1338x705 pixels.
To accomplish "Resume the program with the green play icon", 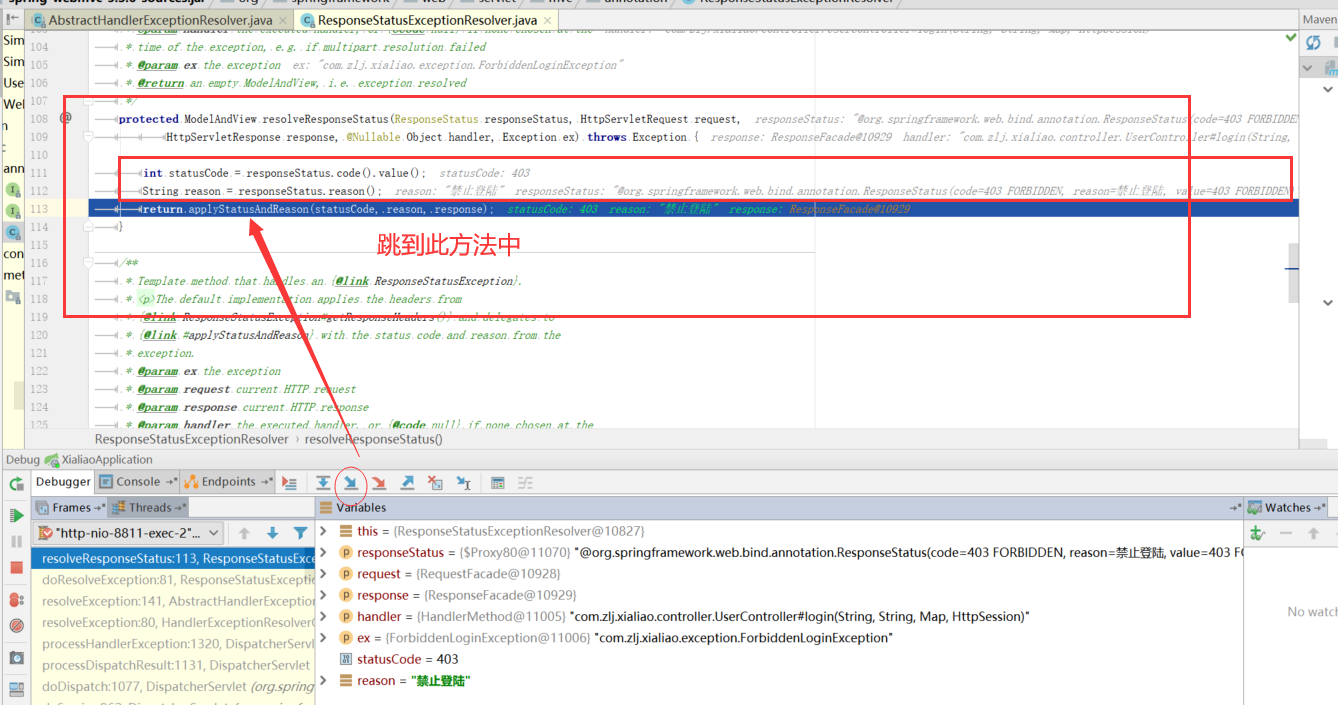I will pos(16,515).
